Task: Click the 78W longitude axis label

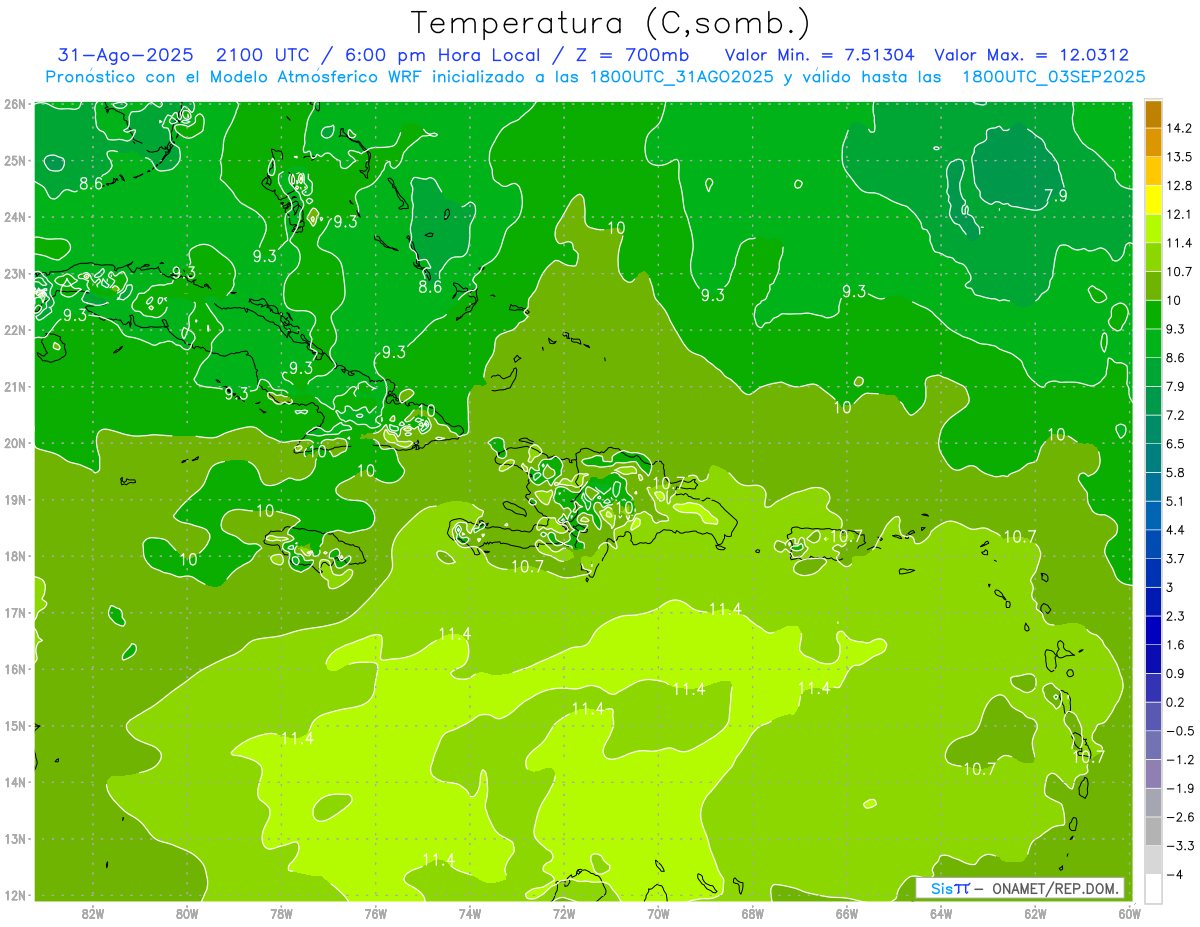Action: 281,914
